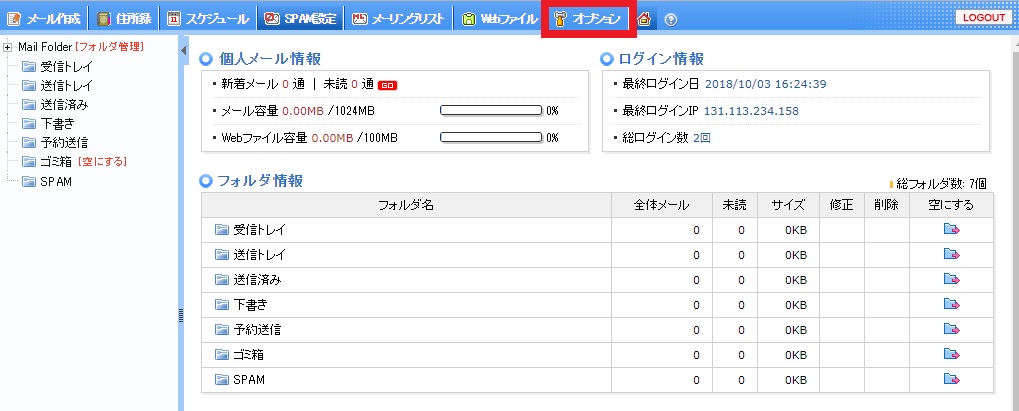Switch to the スケジュール tab
The image size is (1019, 411).
(x=208, y=18)
